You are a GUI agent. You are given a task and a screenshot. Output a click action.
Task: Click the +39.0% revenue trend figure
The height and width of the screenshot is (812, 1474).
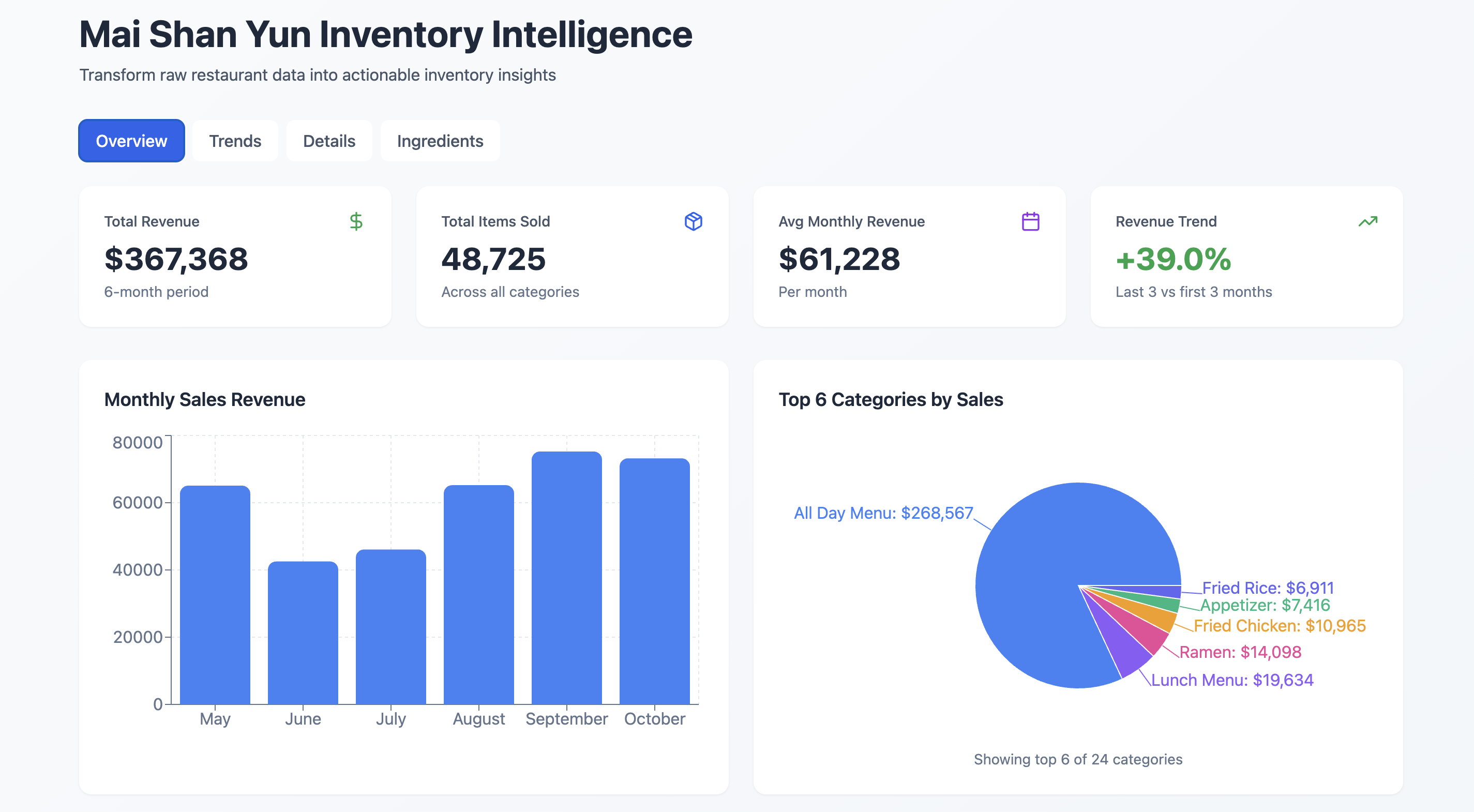pyautogui.click(x=1173, y=259)
